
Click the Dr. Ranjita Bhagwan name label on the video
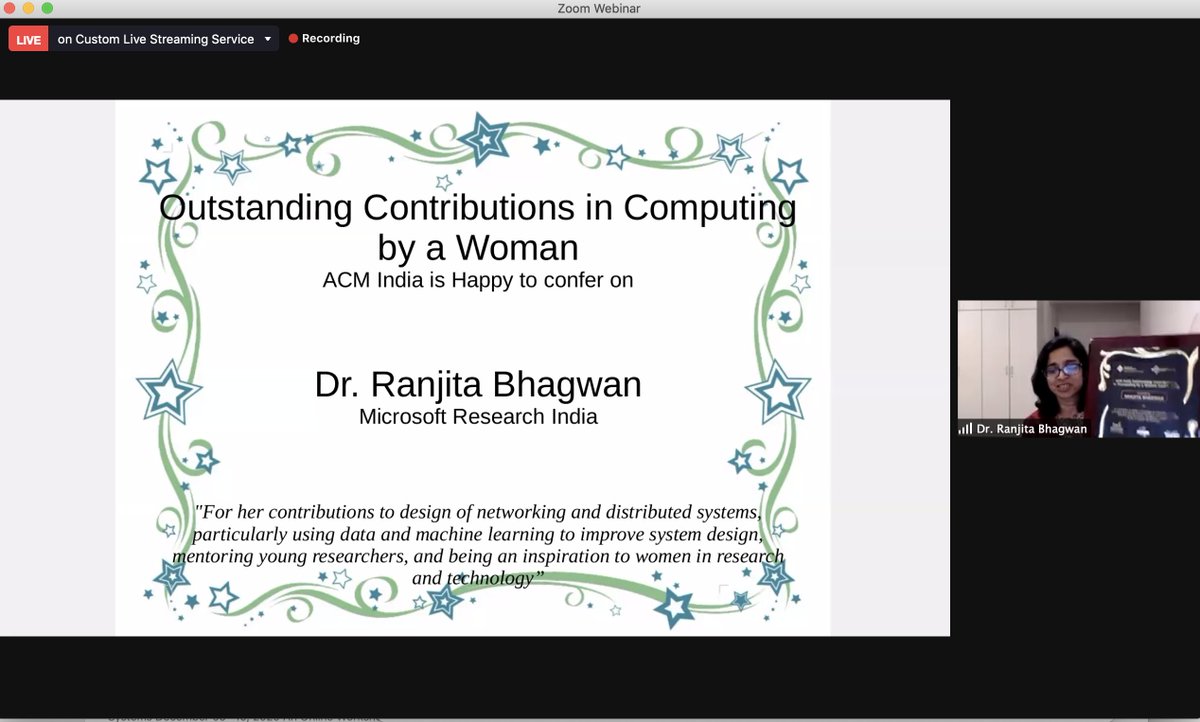point(1031,428)
